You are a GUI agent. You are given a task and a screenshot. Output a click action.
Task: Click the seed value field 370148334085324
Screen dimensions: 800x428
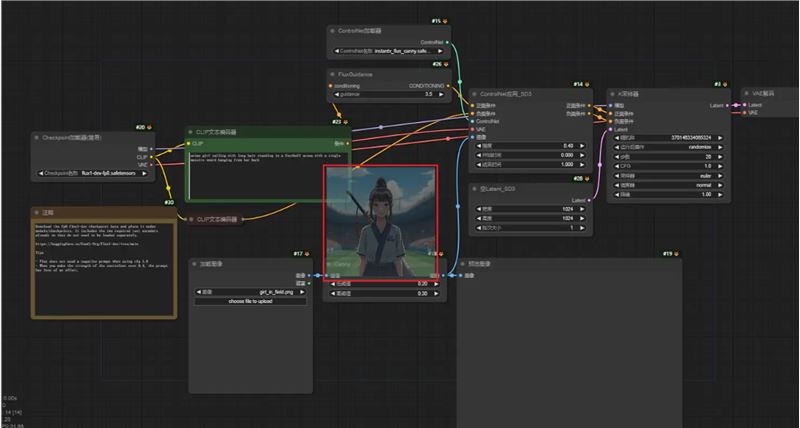tap(668, 138)
